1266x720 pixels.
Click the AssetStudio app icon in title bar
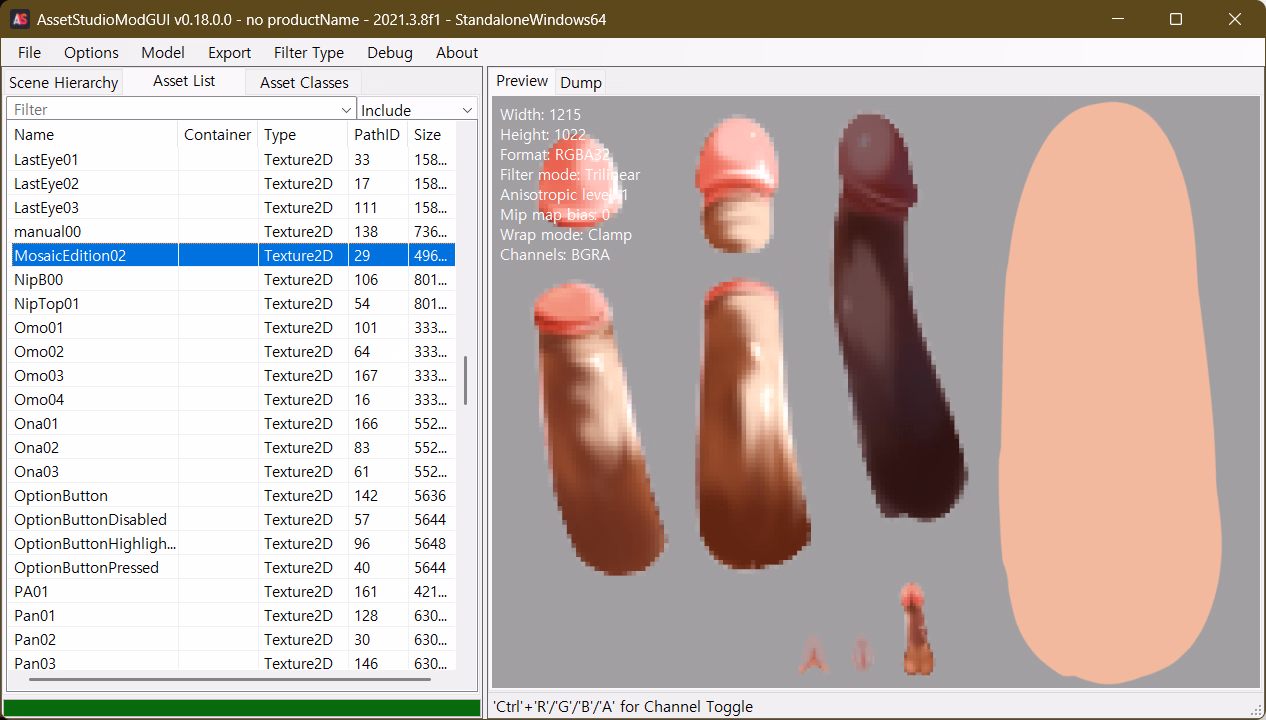click(x=19, y=19)
